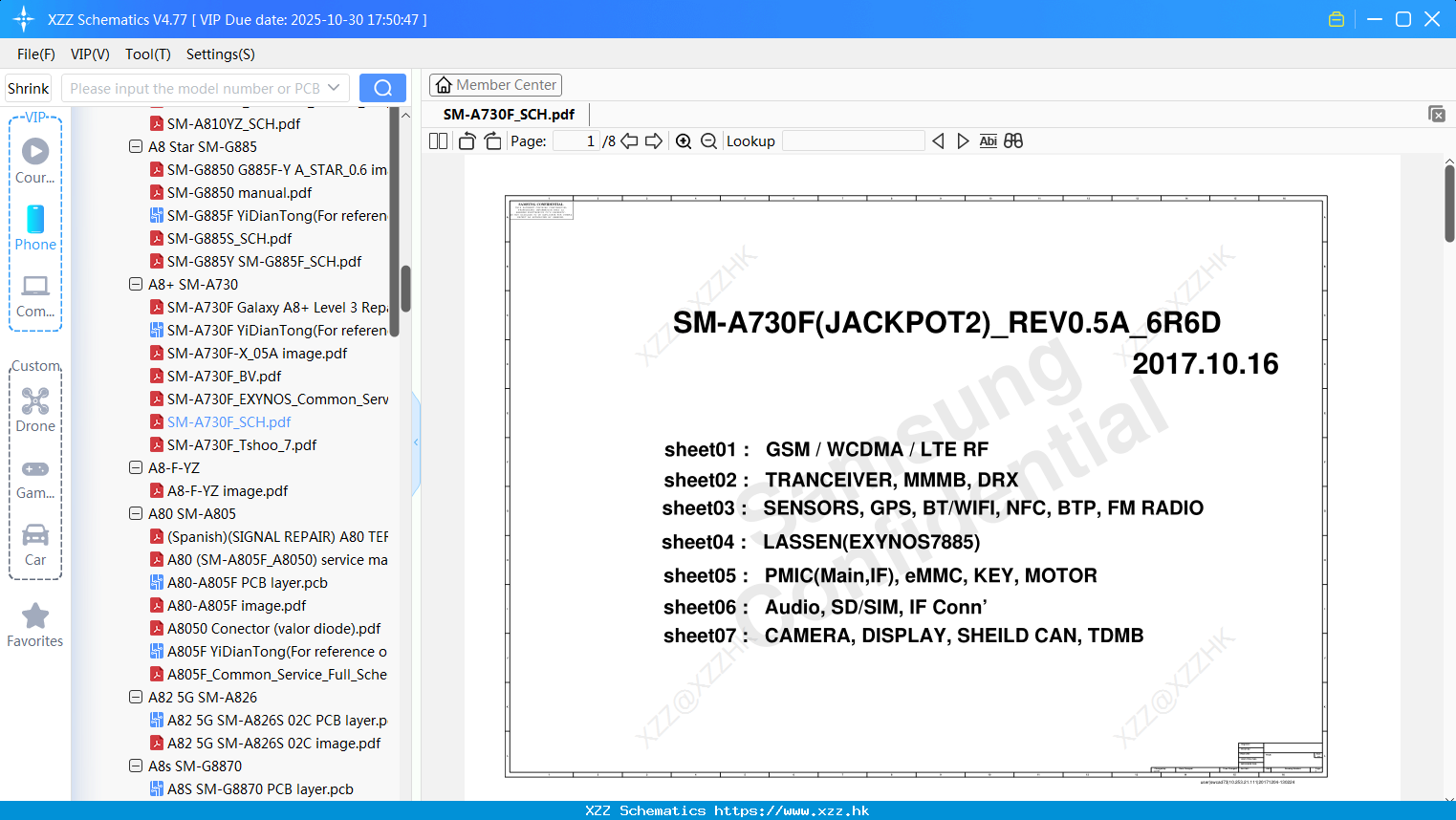The image size is (1456, 820).
Task: Click the blue search button
Action: (x=382, y=88)
